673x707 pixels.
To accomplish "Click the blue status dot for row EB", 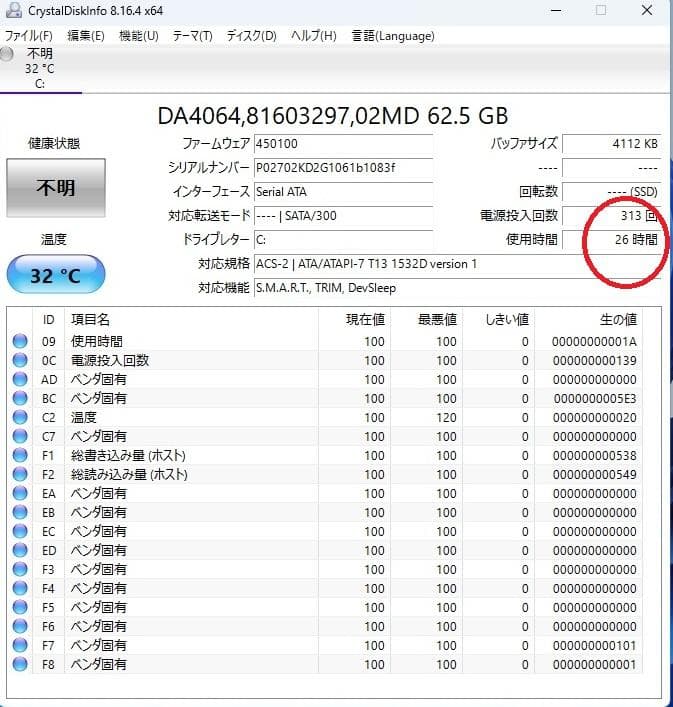I will click(x=20, y=512).
